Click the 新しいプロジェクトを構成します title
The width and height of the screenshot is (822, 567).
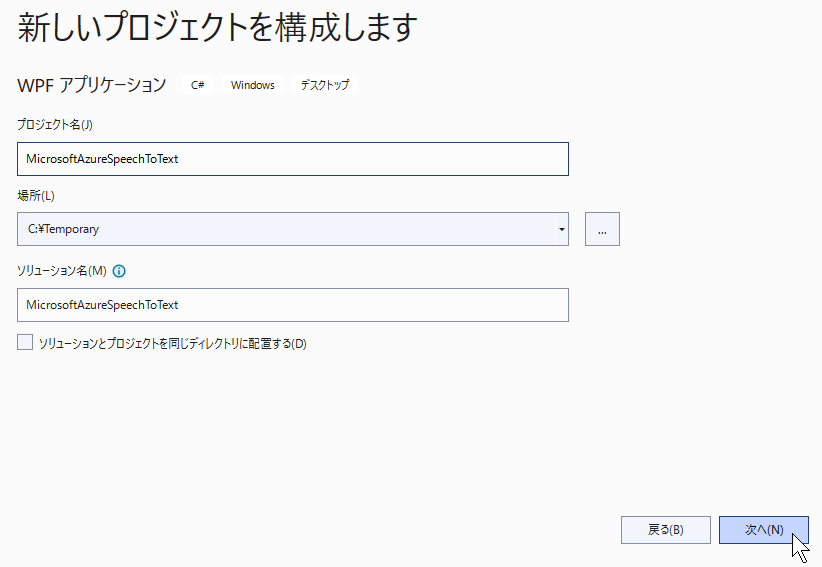(x=217, y=27)
